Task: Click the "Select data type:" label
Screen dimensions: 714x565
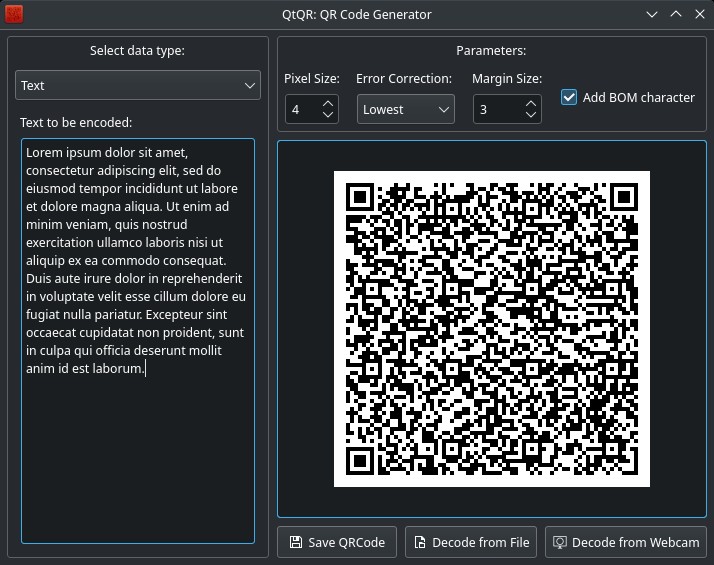Action: (137, 51)
